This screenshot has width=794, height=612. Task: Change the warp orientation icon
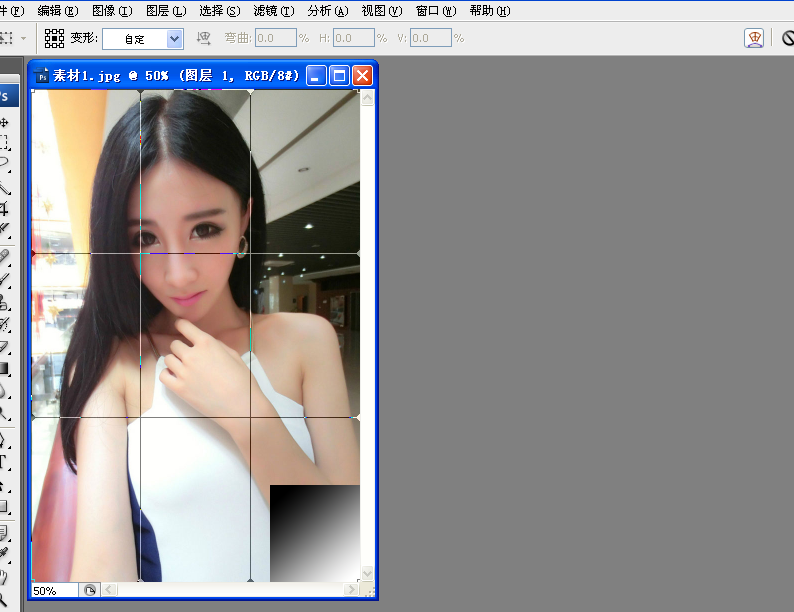[x=204, y=38]
